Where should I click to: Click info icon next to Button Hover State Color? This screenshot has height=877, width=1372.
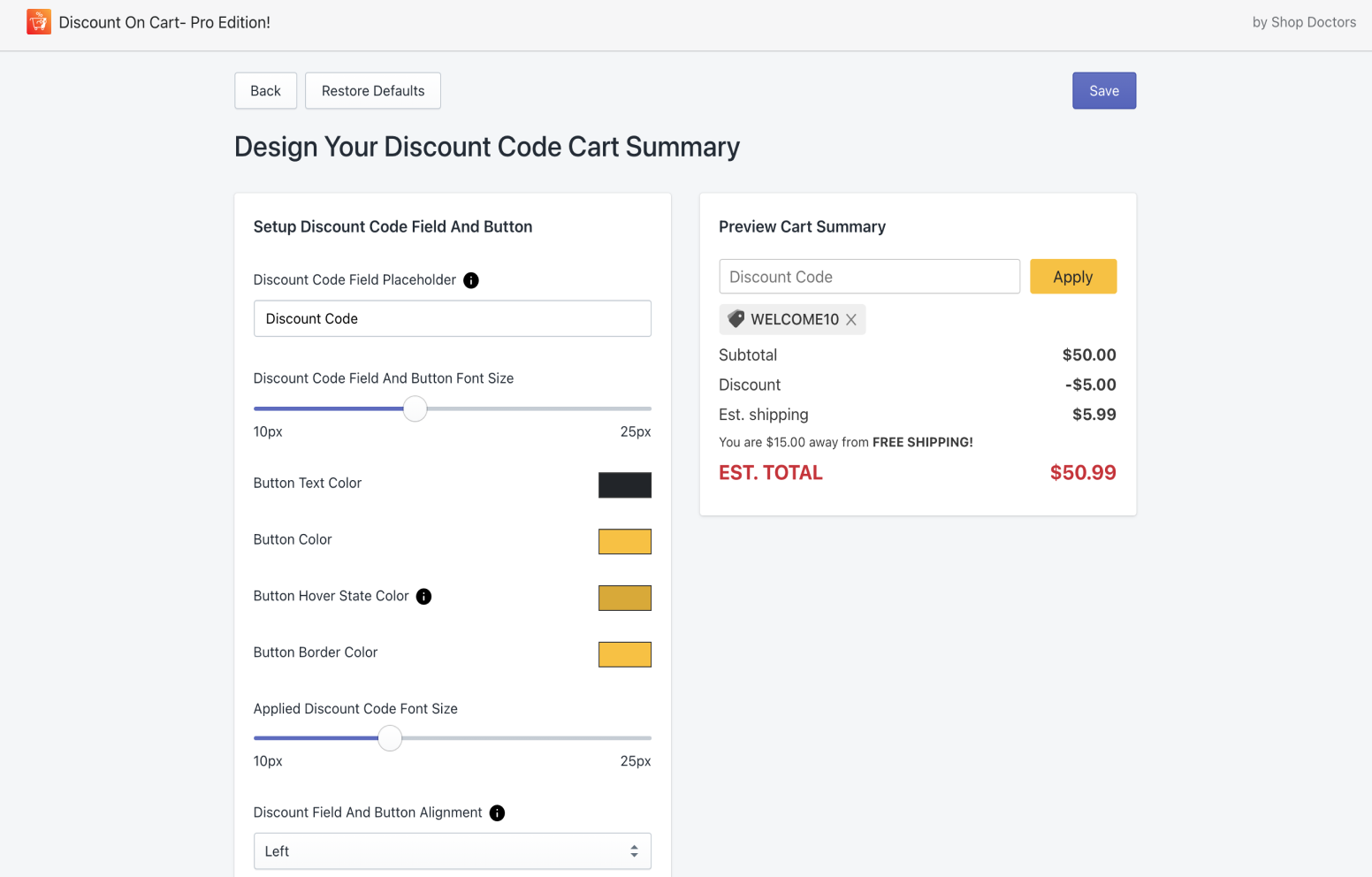[x=424, y=597]
